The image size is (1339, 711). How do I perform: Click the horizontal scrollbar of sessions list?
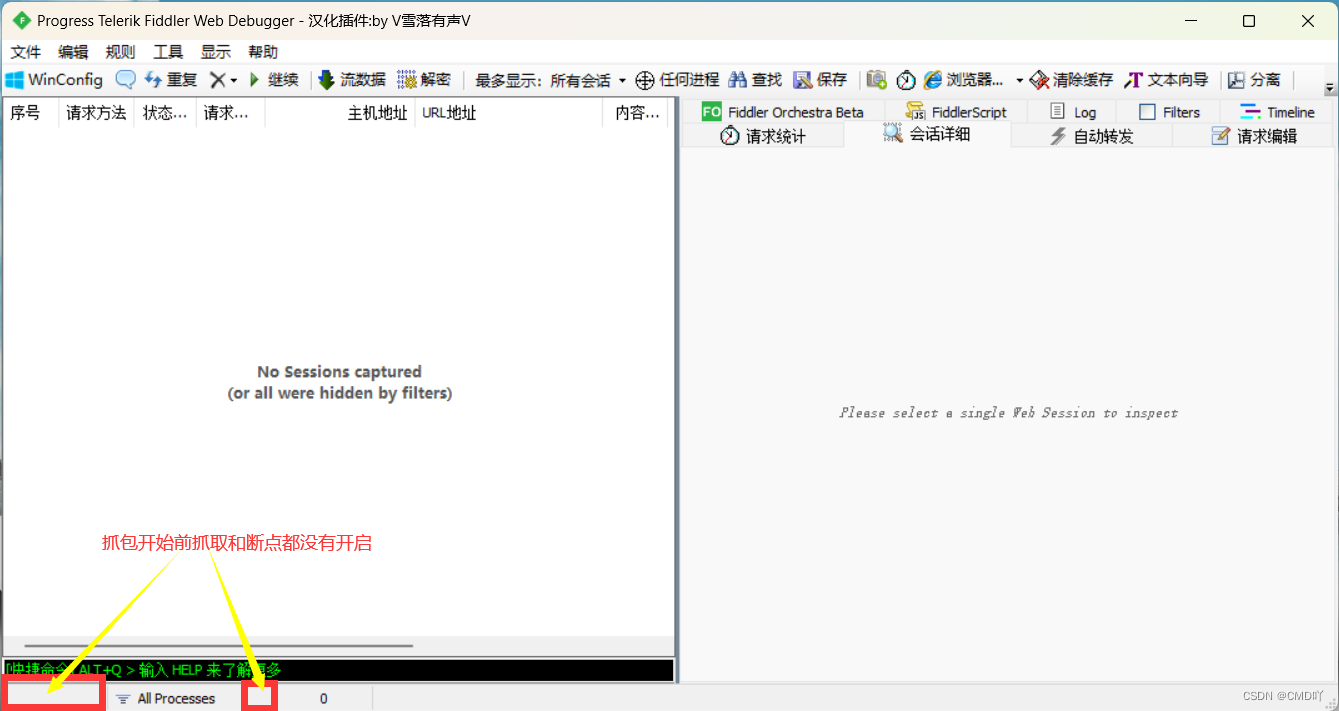click(218, 646)
